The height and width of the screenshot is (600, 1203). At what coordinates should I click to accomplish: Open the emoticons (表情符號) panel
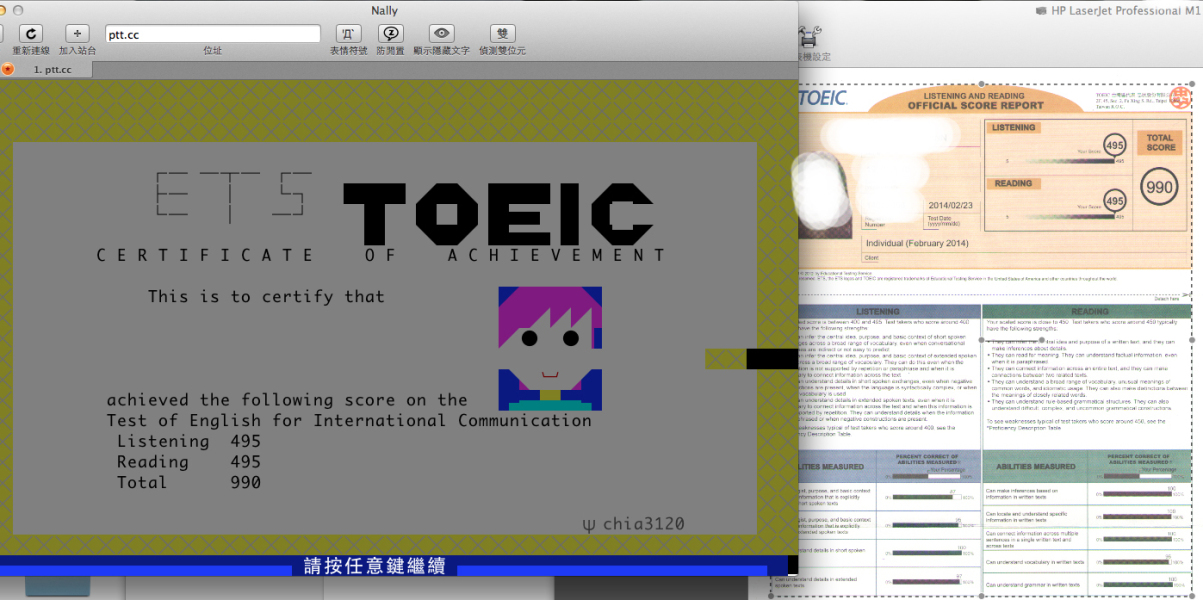349,34
